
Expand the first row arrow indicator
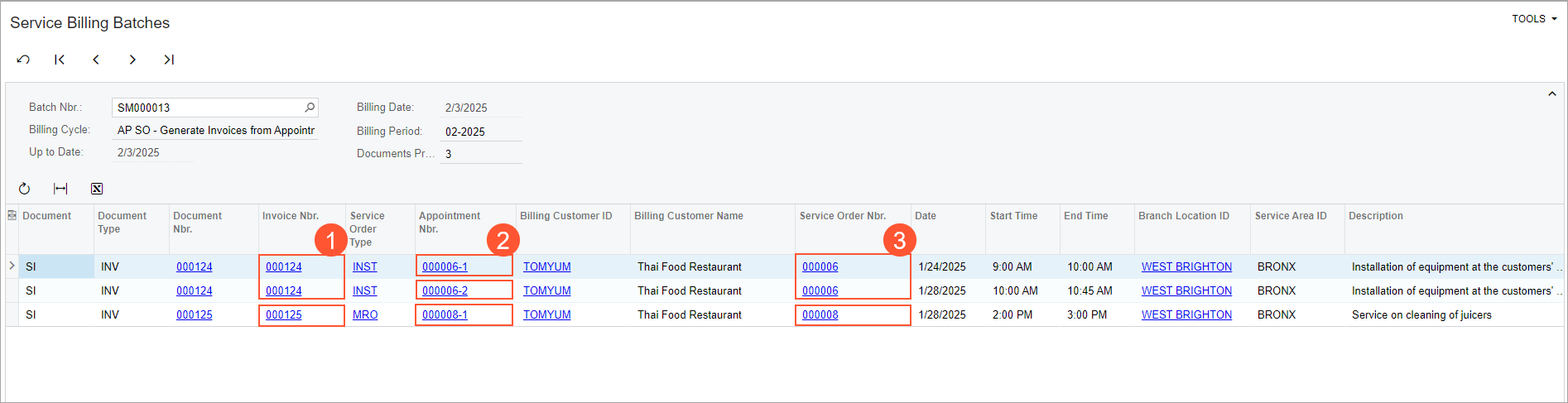(x=12, y=266)
